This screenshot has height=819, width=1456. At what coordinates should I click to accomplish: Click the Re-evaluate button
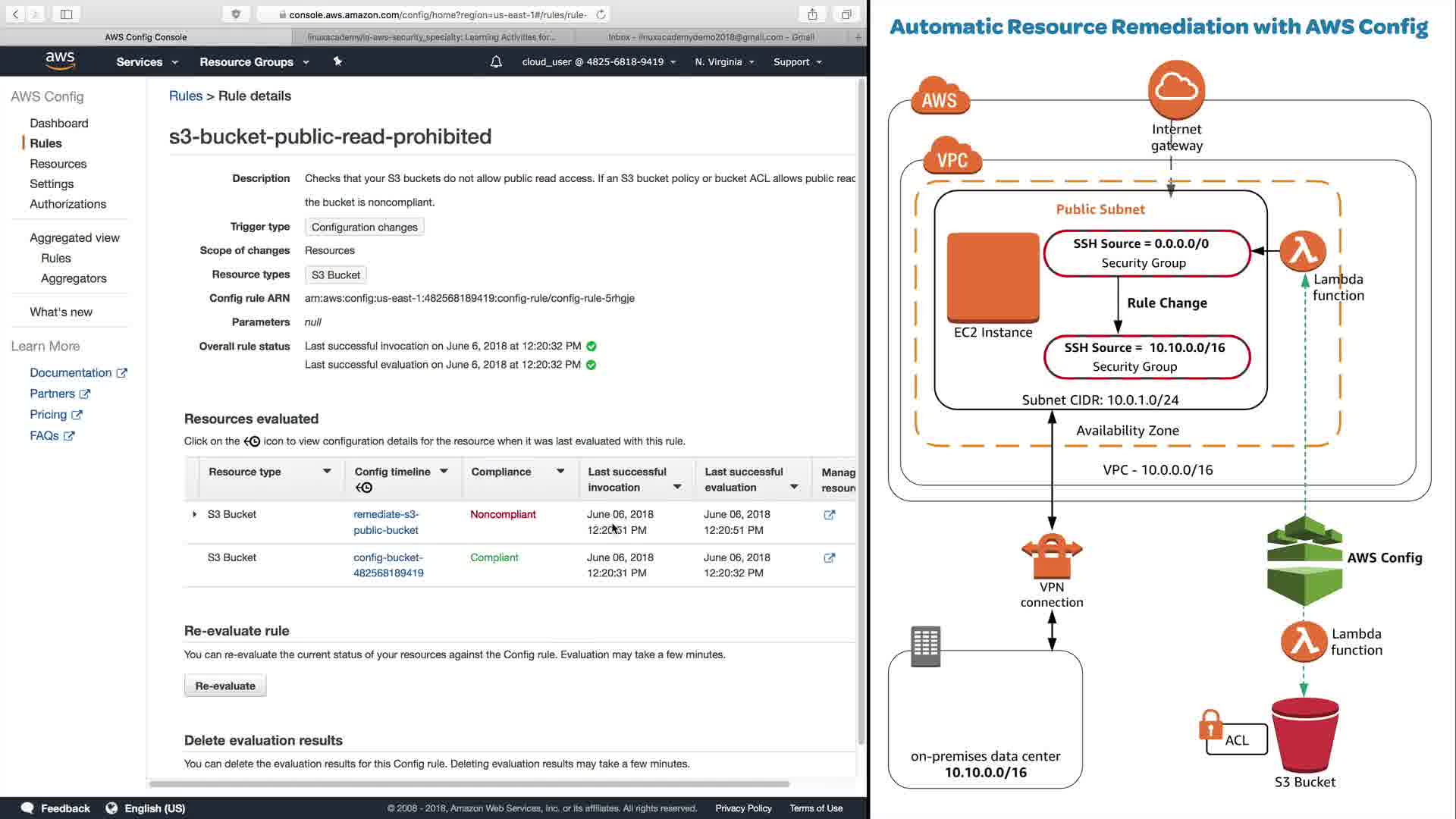[x=225, y=686]
